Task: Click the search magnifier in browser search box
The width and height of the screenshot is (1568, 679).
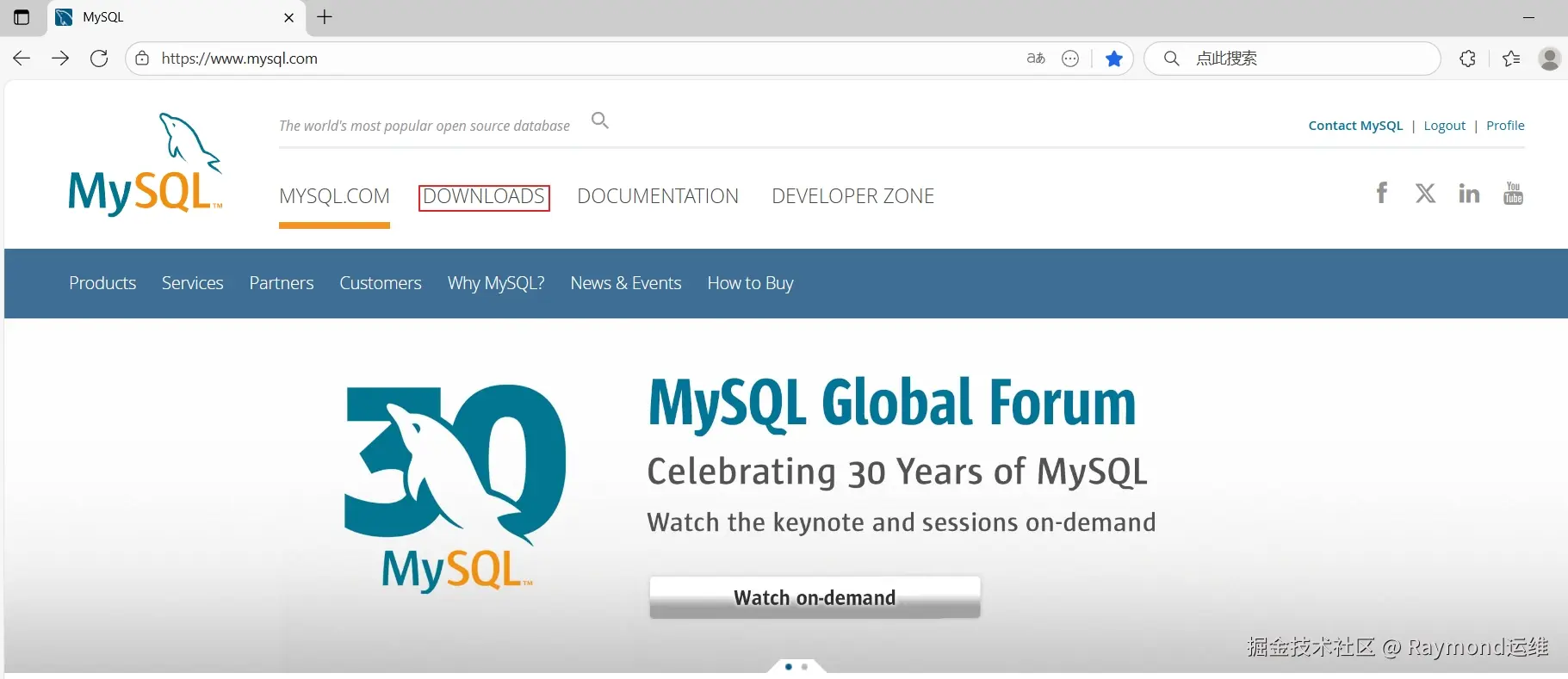Action: click(1171, 59)
